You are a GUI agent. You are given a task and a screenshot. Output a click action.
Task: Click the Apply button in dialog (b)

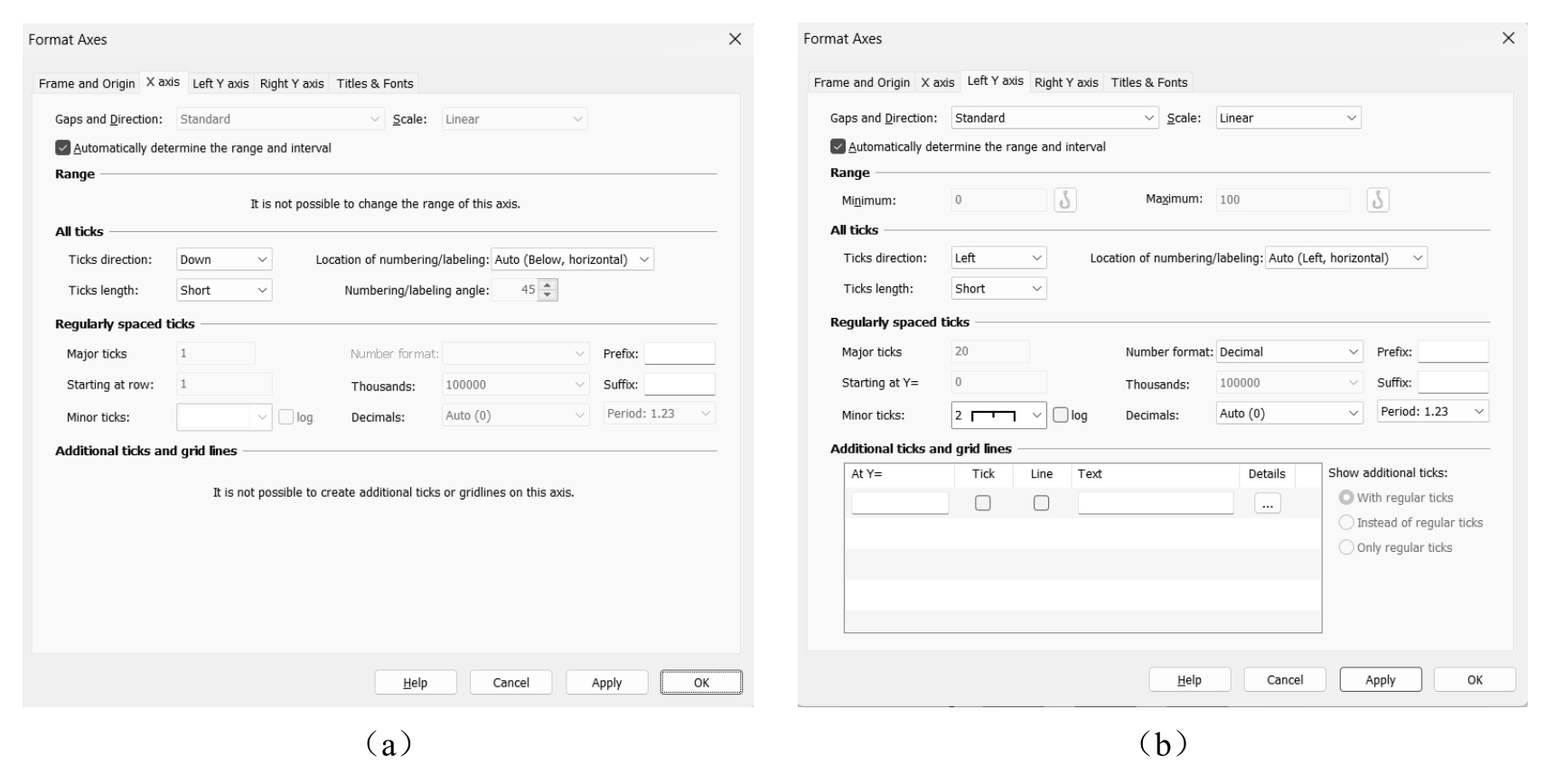click(1380, 680)
